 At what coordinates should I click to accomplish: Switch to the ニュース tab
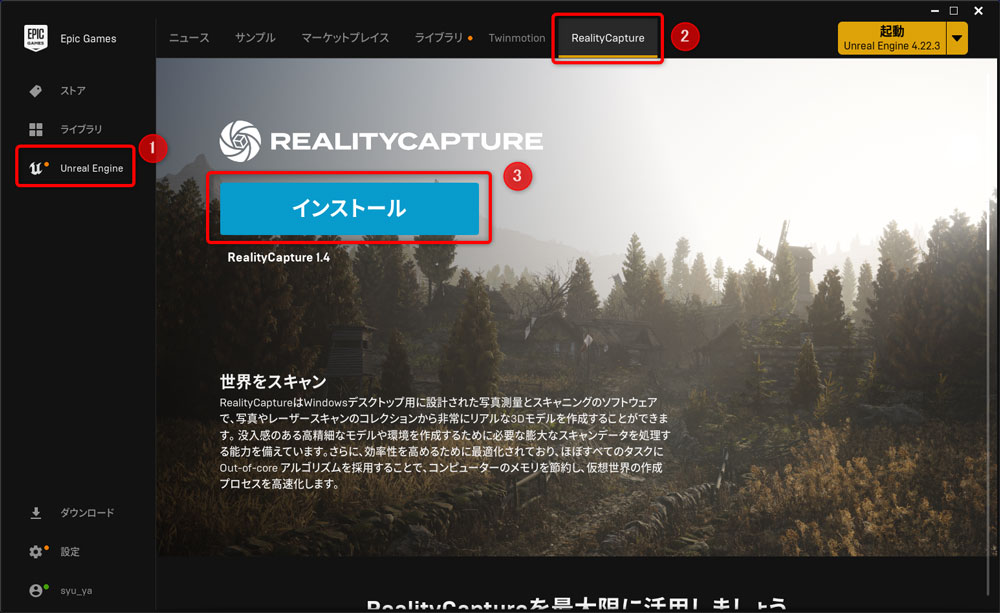(x=189, y=38)
